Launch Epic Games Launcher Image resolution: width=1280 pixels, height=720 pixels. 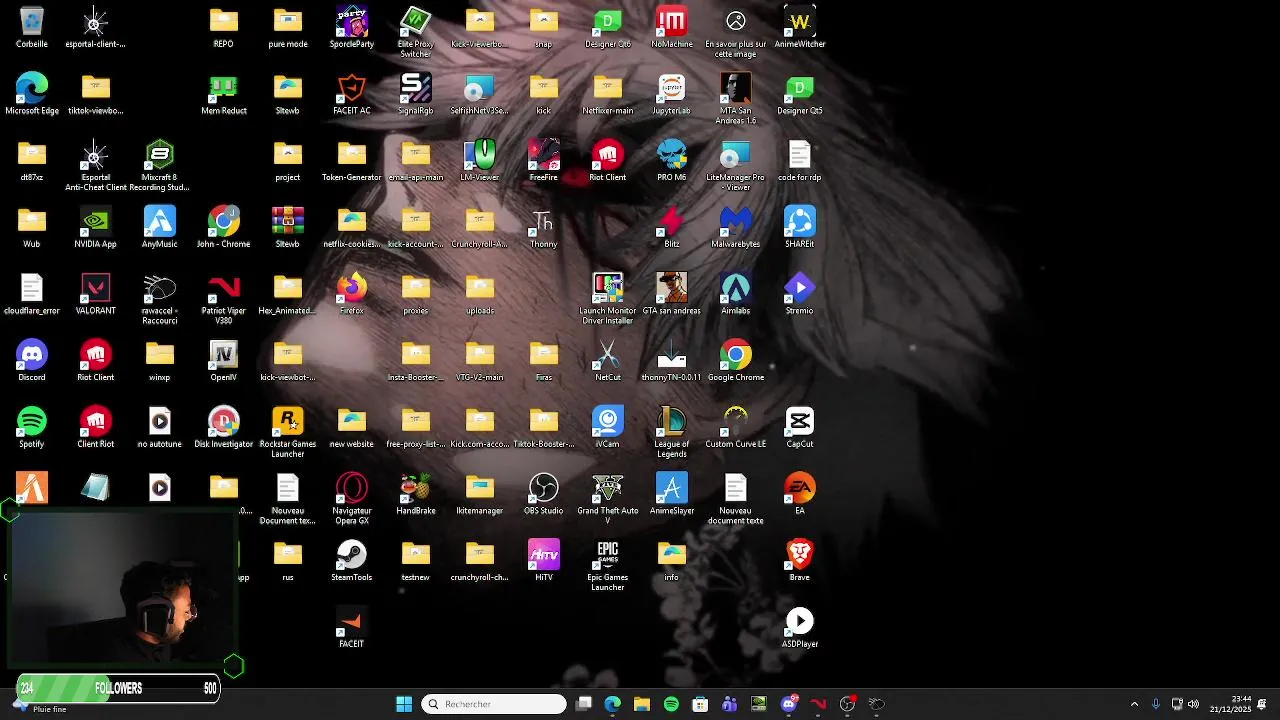pos(608,566)
